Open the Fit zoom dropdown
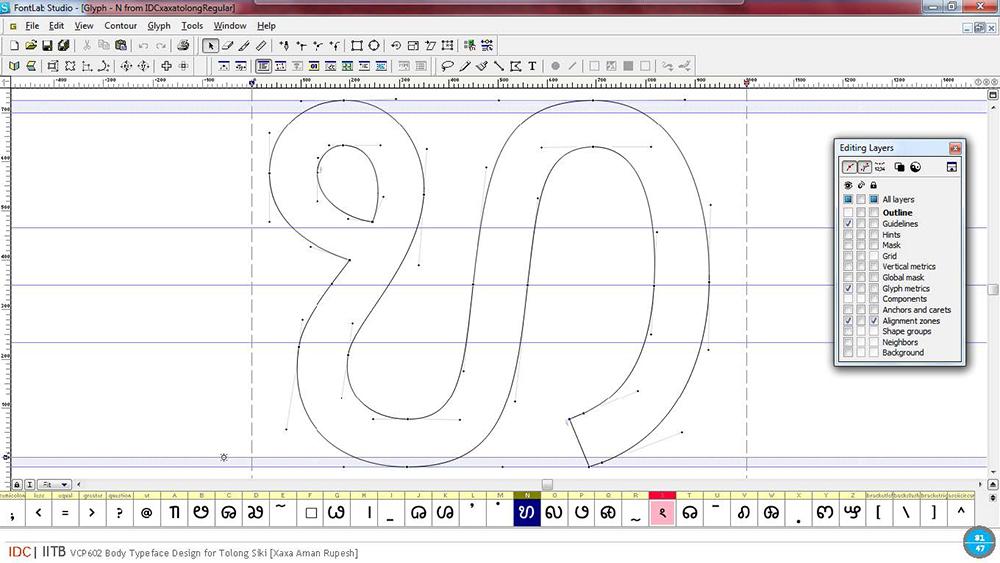 (54, 485)
